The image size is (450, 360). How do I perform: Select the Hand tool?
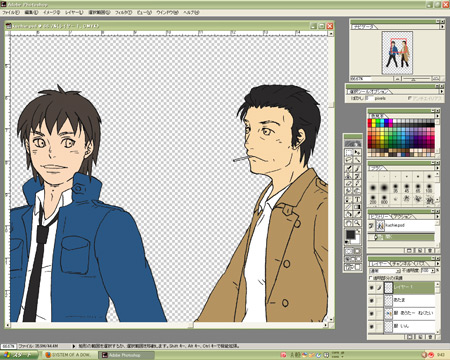pos(348,223)
